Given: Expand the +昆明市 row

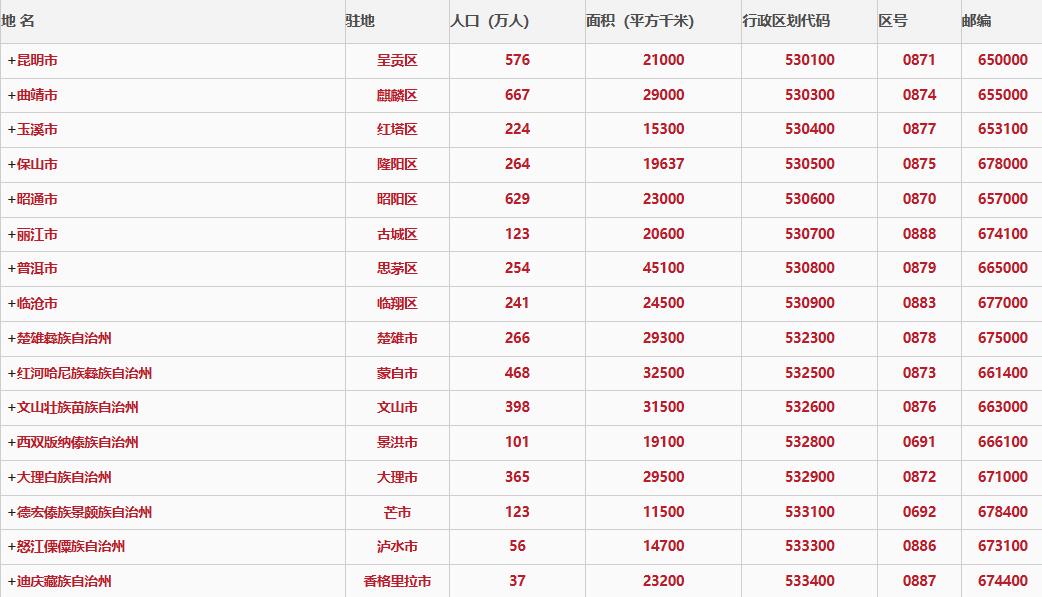Looking at the screenshot, I should pyautogui.click(x=33, y=60).
